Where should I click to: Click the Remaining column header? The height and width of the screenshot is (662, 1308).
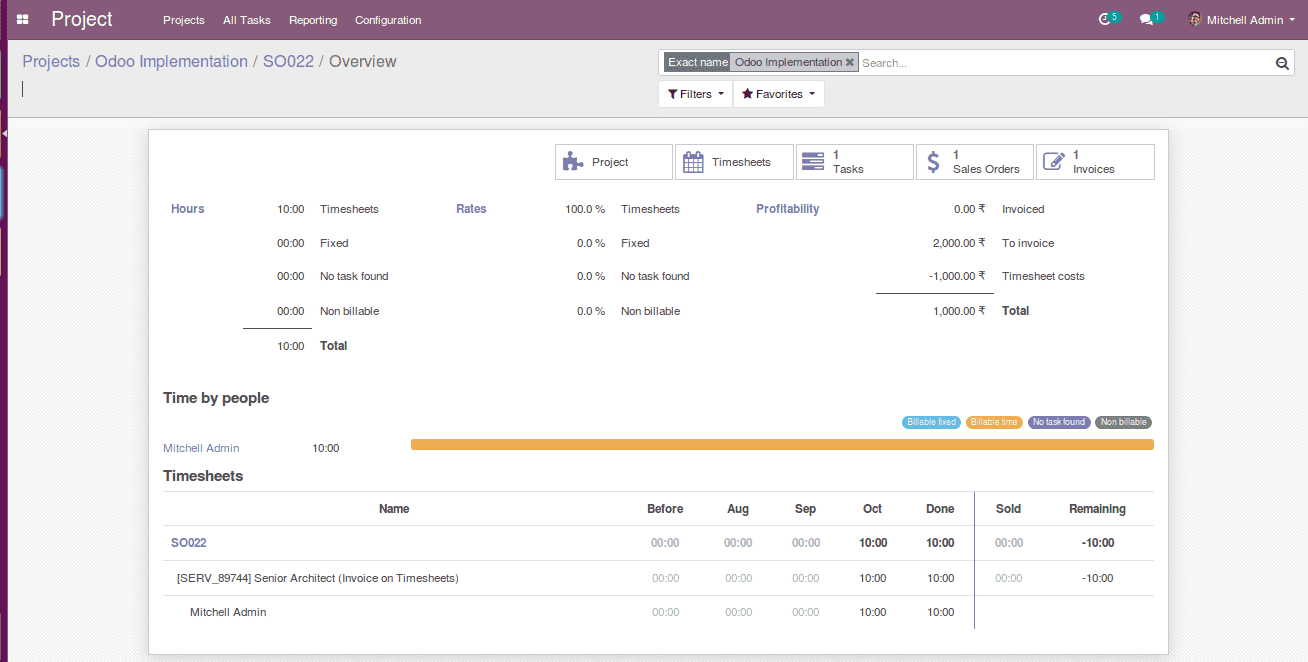coord(1097,509)
